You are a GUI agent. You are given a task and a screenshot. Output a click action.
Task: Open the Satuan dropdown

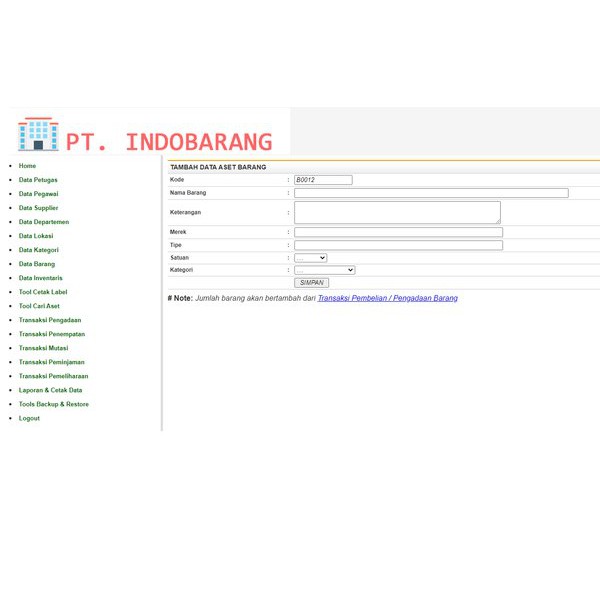point(310,258)
